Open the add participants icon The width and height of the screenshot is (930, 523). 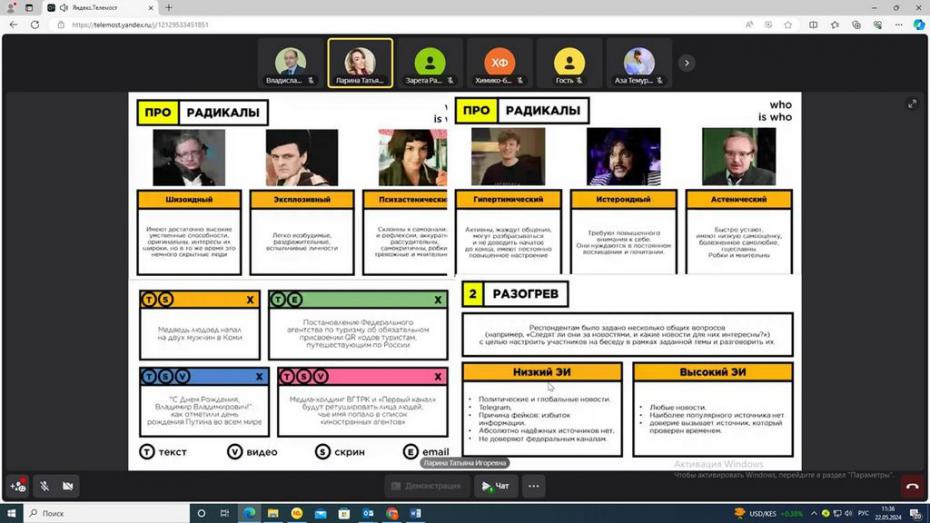coord(18,486)
